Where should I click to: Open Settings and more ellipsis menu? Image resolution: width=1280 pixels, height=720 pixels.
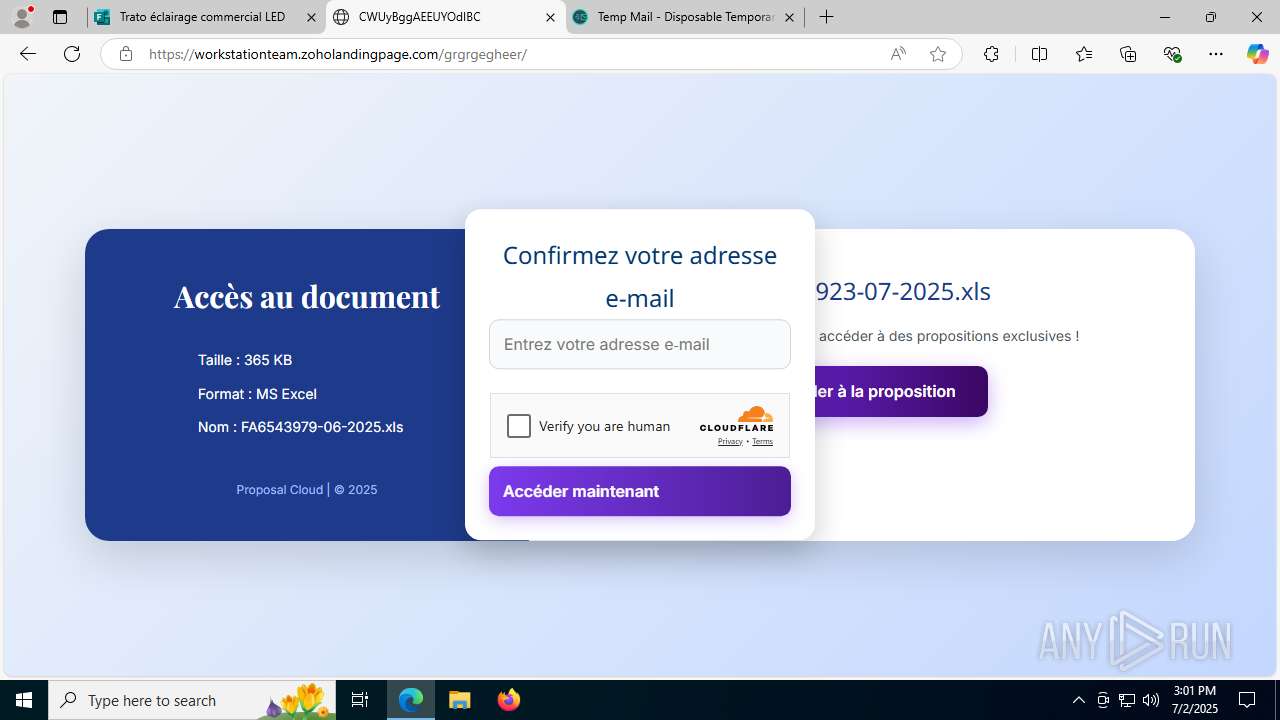pyautogui.click(x=1216, y=54)
